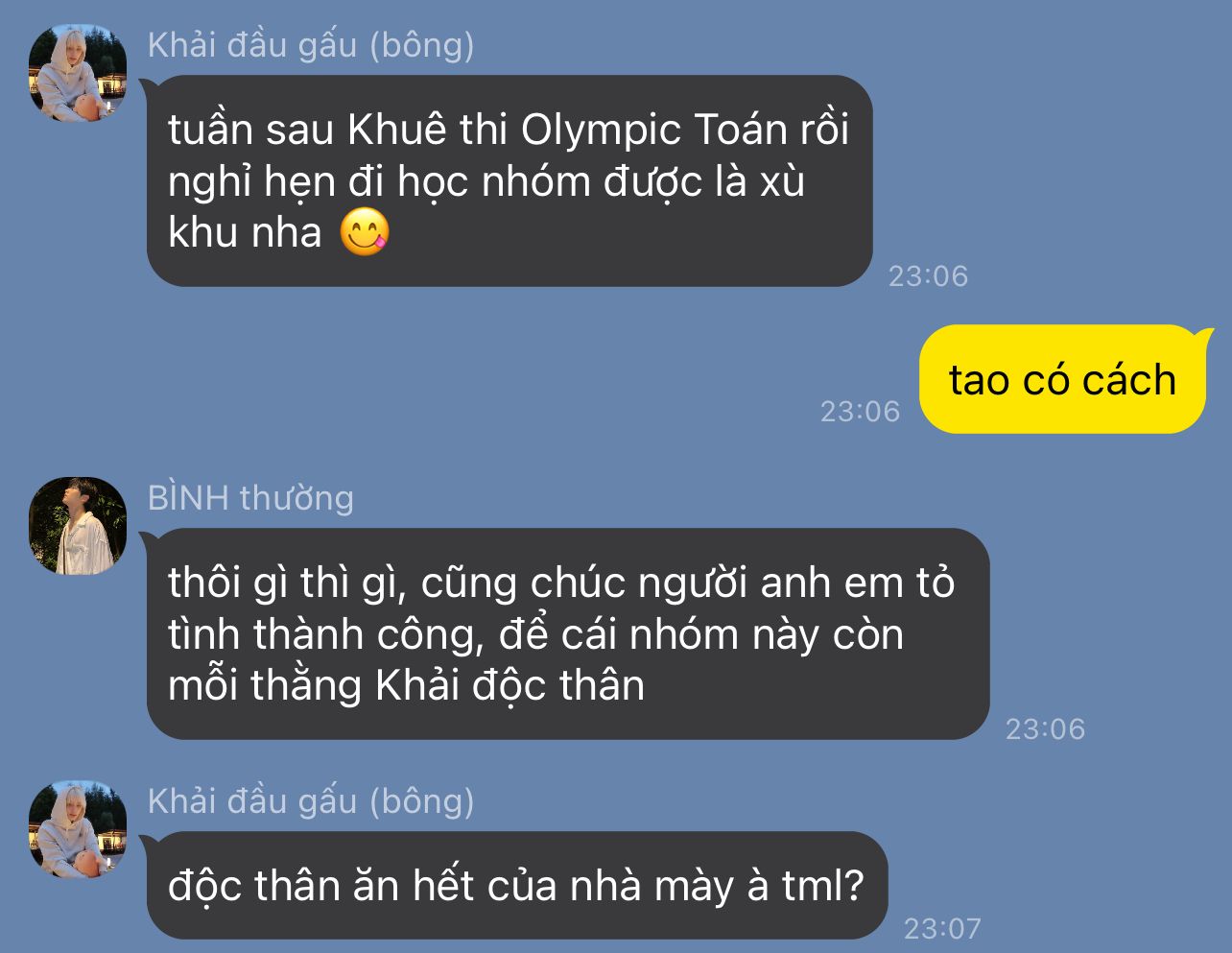1232x953 pixels.
Task: Tap the top sender name "Khải đầu gấu (bông)"
Action: (311, 45)
